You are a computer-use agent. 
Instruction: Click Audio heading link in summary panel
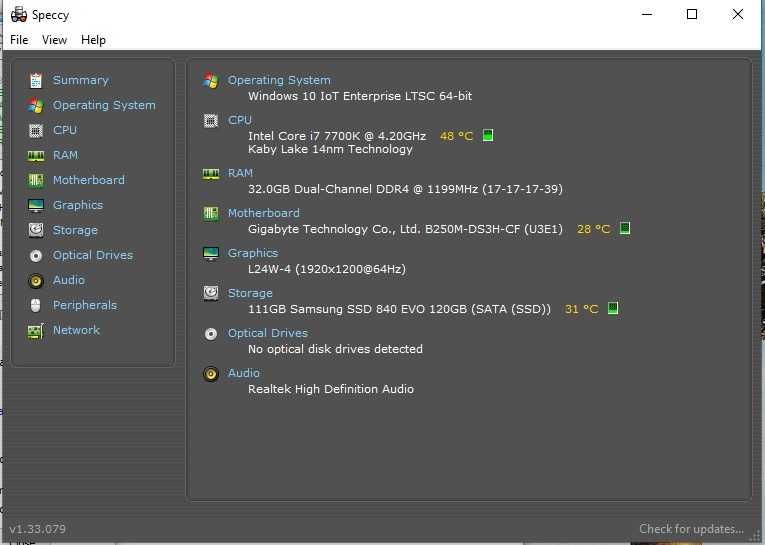[x=243, y=373]
